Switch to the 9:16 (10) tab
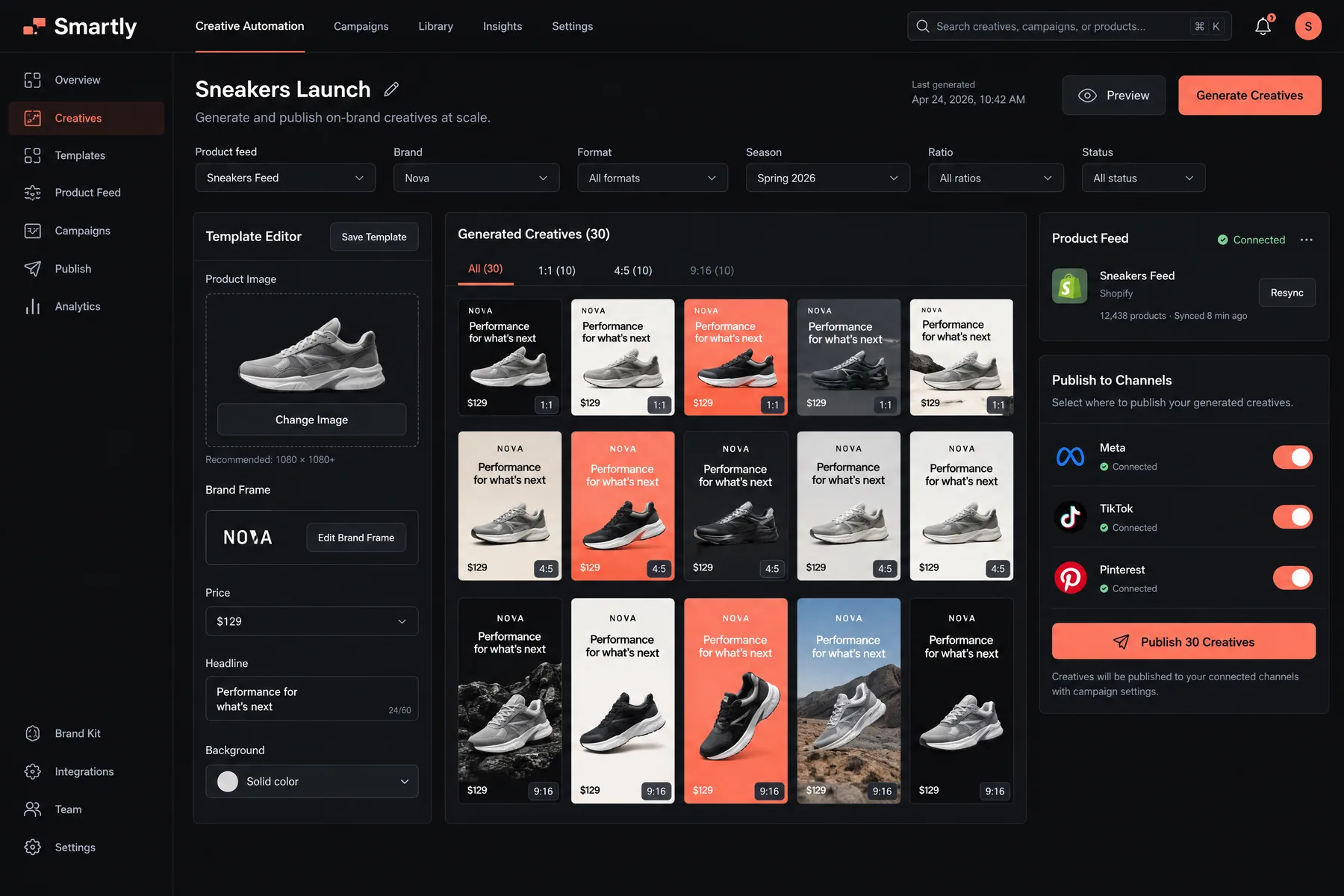This screenshot has height=896, width=1344. click(x=712, y=270)
